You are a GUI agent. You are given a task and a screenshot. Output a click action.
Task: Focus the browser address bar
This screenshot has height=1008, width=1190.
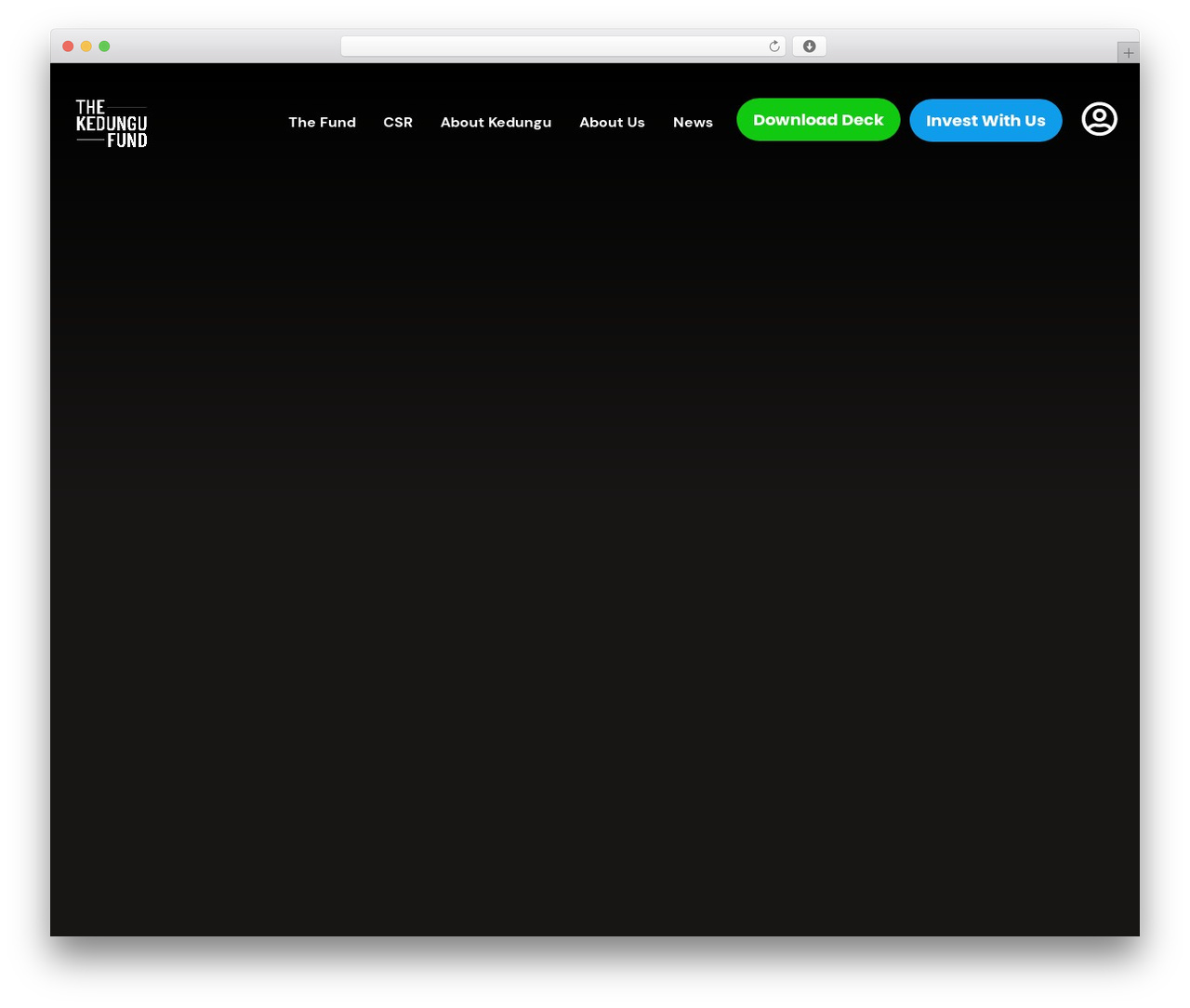[562, 46]
